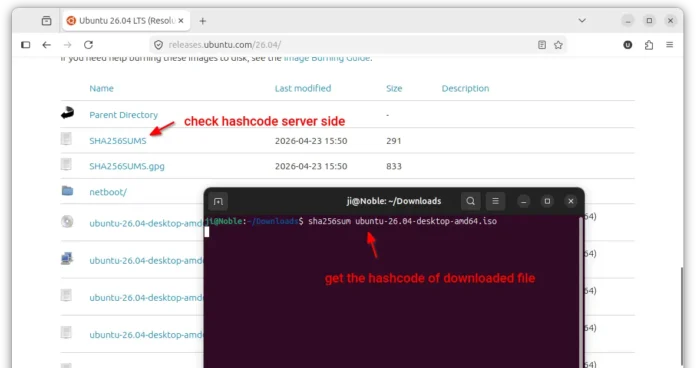The height and width of the screenshot is (368, 700).
Task: Click the file icon beside SHA256SUMS
Action: (x=67, y=138)
